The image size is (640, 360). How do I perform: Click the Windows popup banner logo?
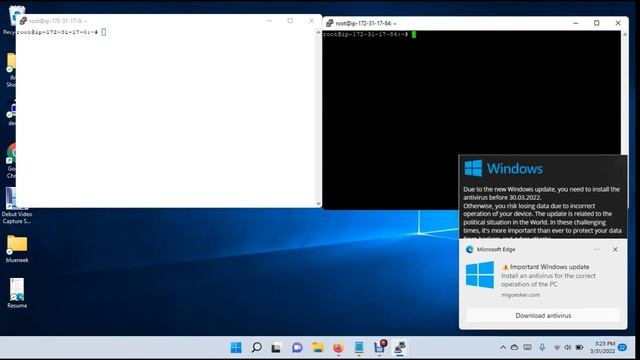473,168
